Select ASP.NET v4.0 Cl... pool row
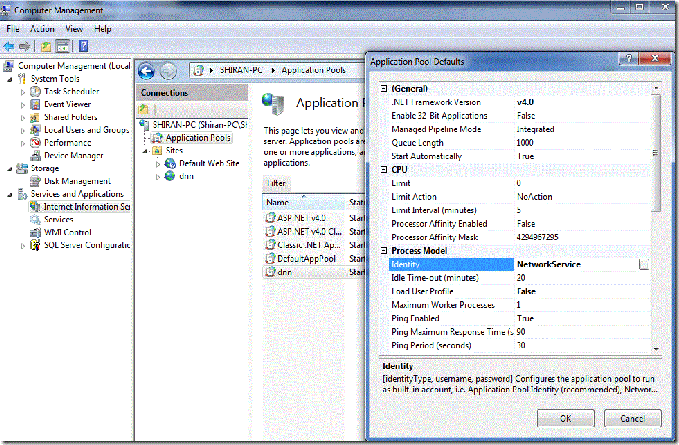This screenshot has height=445, width=679. (314, 231)
